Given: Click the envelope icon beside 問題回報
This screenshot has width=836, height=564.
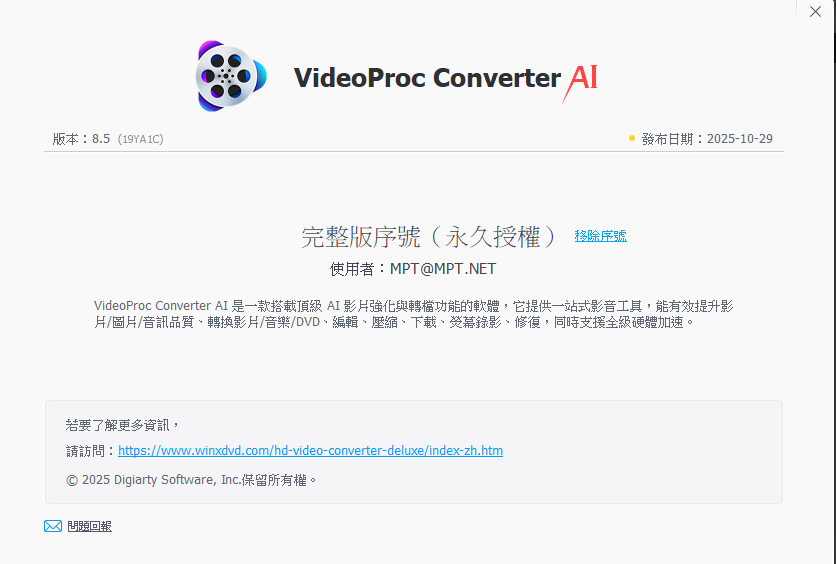Looking at the screenshot, I should pyautogui.click(x=53, y=527).
